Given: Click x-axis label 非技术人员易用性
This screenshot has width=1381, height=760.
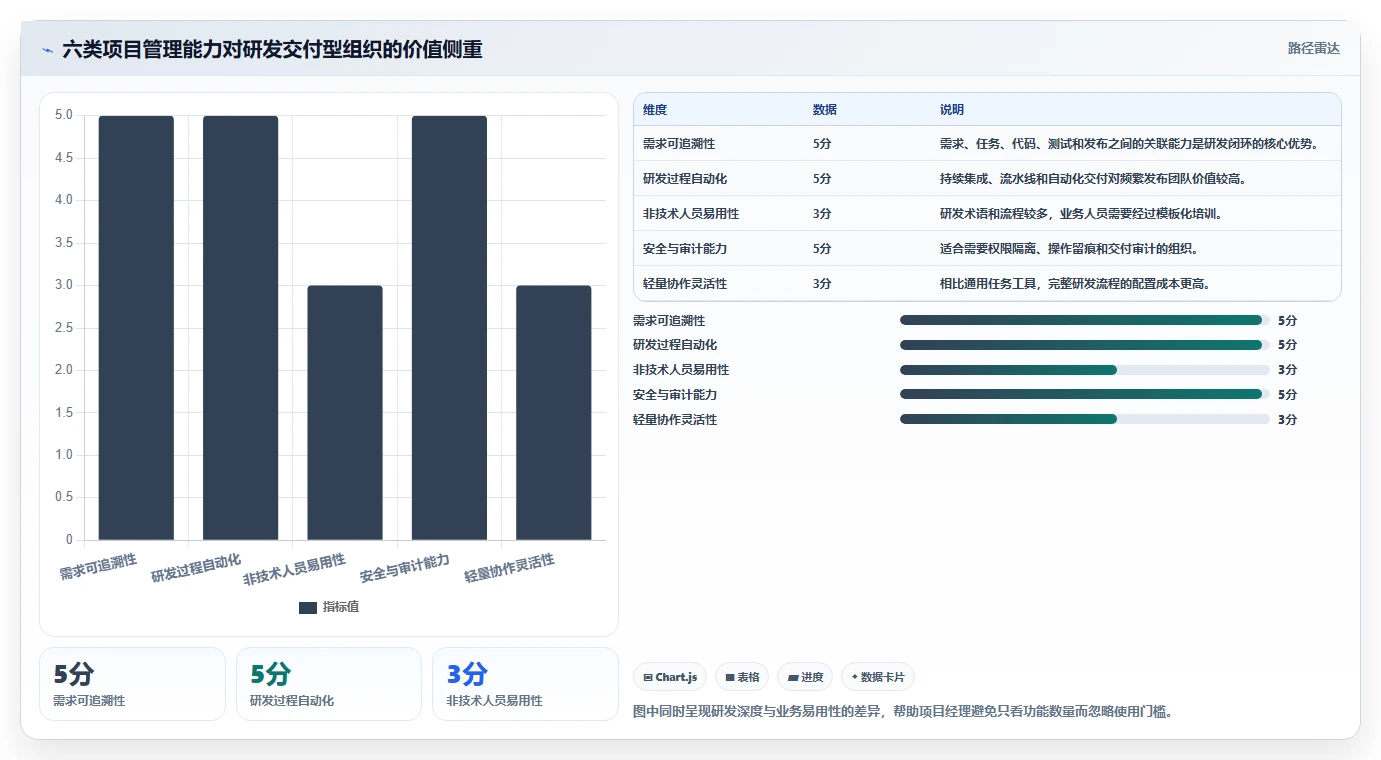Looking at the screenshot, I should pos(294,570).
